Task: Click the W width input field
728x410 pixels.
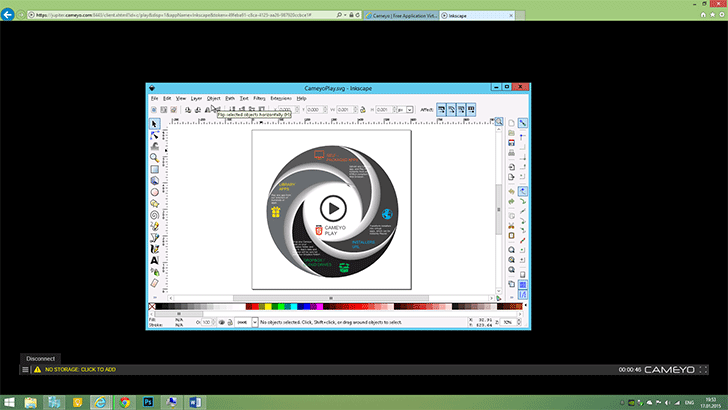Action: click(x=345, y=110)
